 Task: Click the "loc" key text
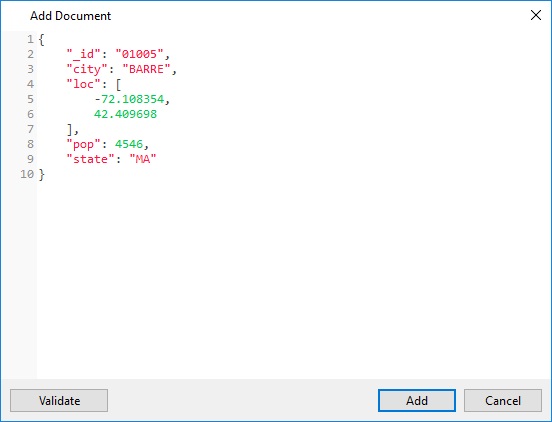coord(84,84)
